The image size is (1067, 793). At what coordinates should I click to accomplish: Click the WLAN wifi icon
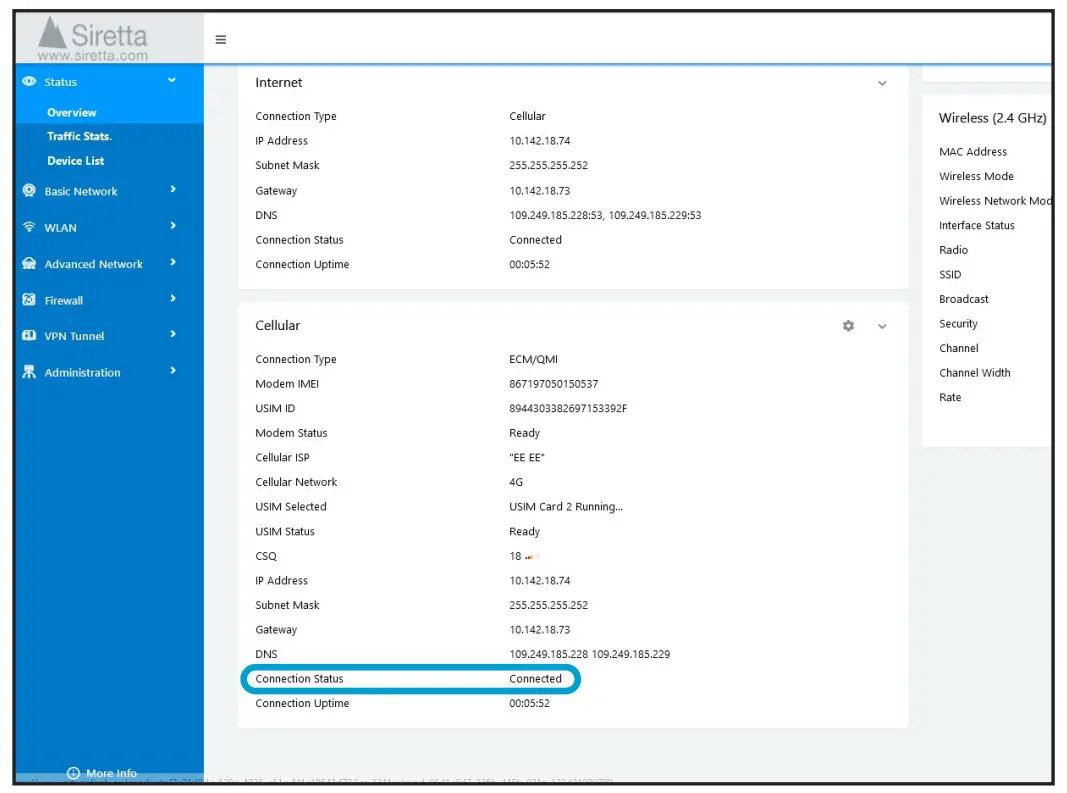click(x=29, y=227)
